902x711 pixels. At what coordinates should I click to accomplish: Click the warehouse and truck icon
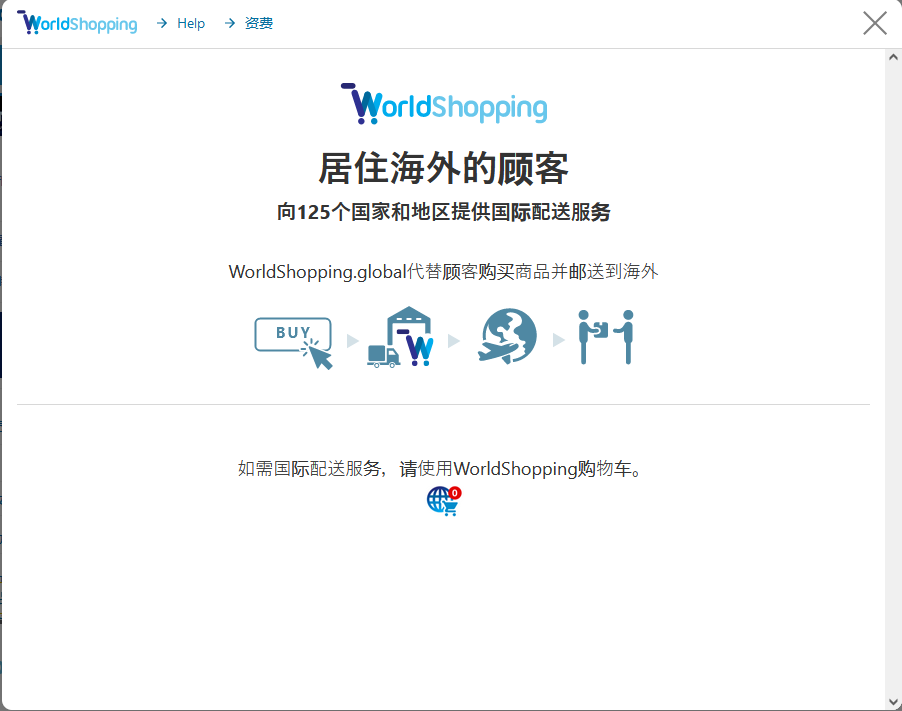400,337
